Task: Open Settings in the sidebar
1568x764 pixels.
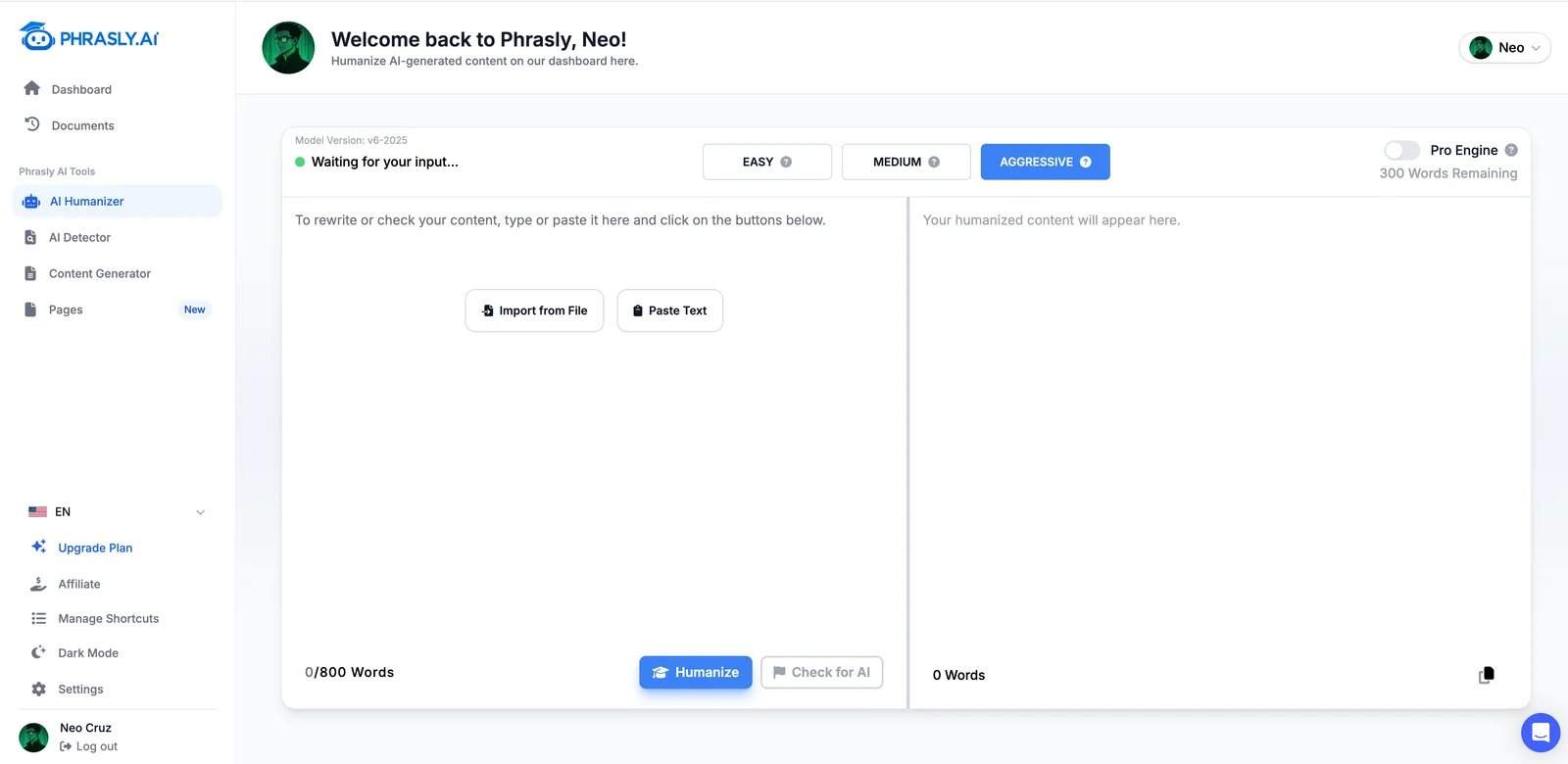Action: click(x=80, y=689)
